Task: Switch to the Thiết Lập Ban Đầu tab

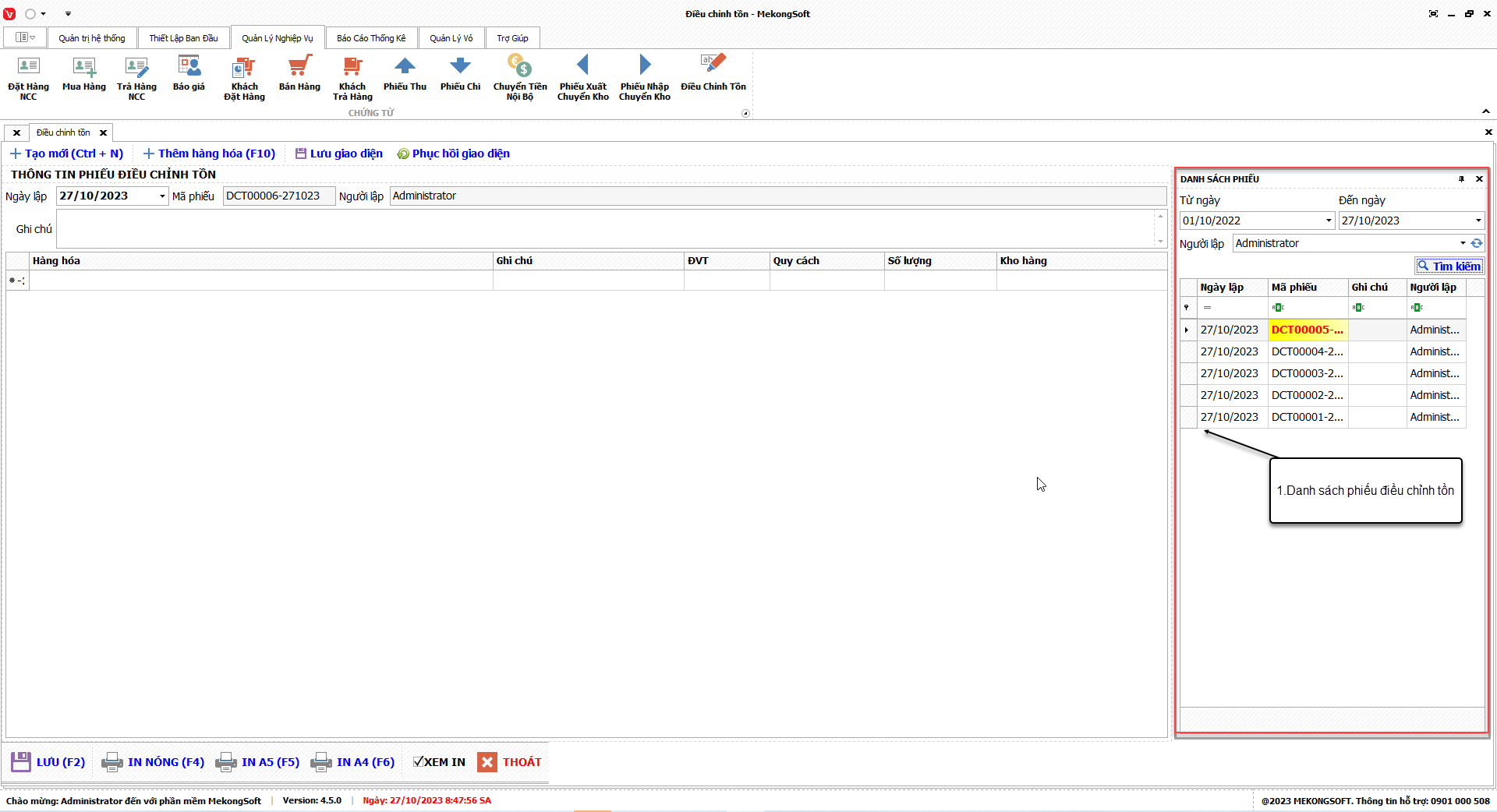Action: click(x=183, y=38)
